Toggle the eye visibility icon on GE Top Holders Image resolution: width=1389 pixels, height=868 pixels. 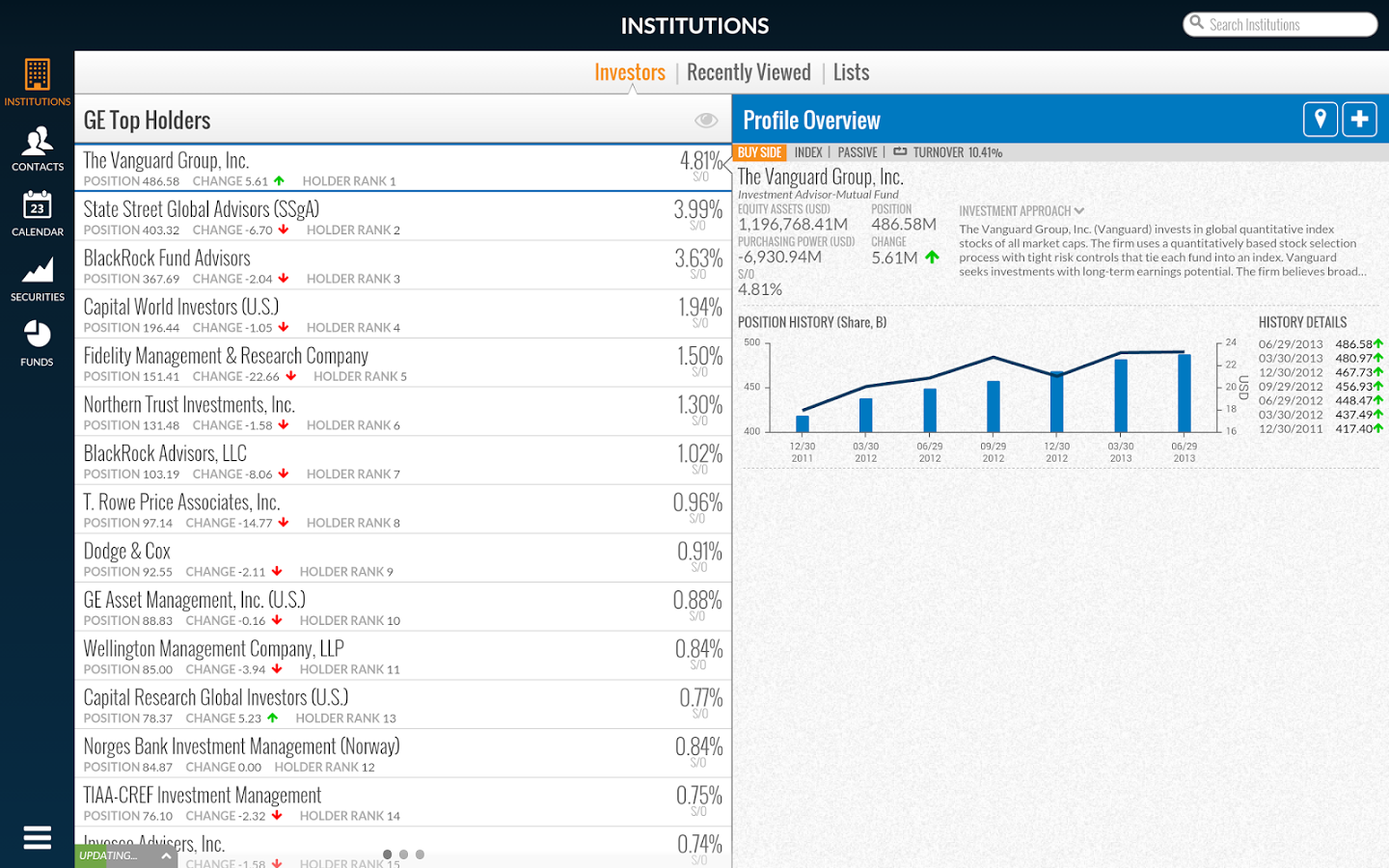(x=706, y=121)
